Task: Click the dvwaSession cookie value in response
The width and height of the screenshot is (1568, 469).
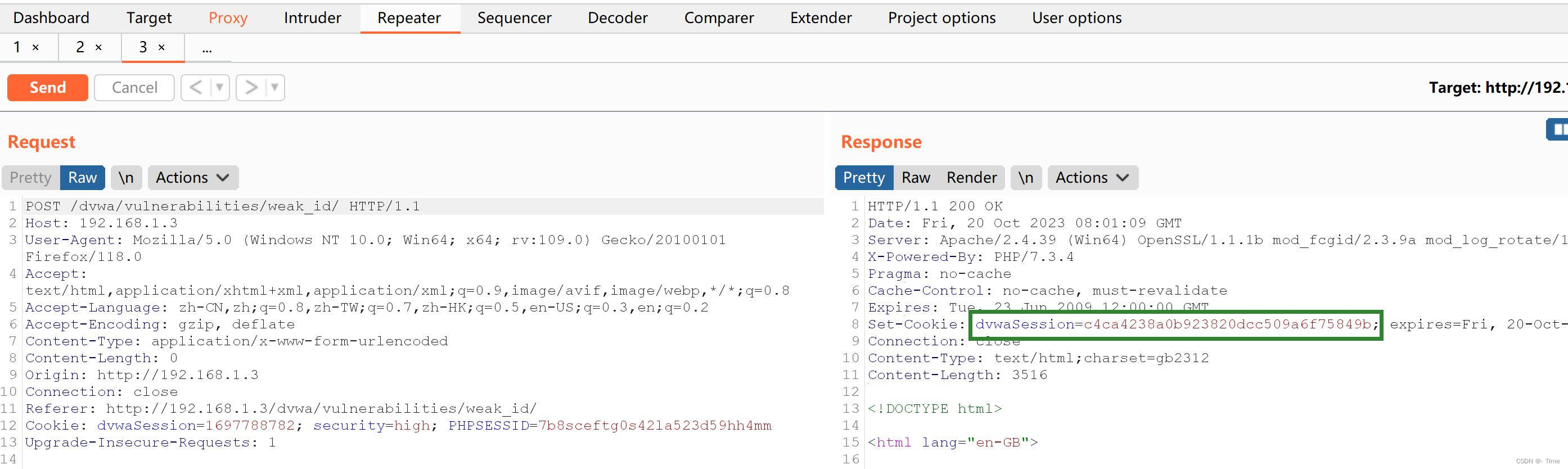Action: pos(1227,324)
